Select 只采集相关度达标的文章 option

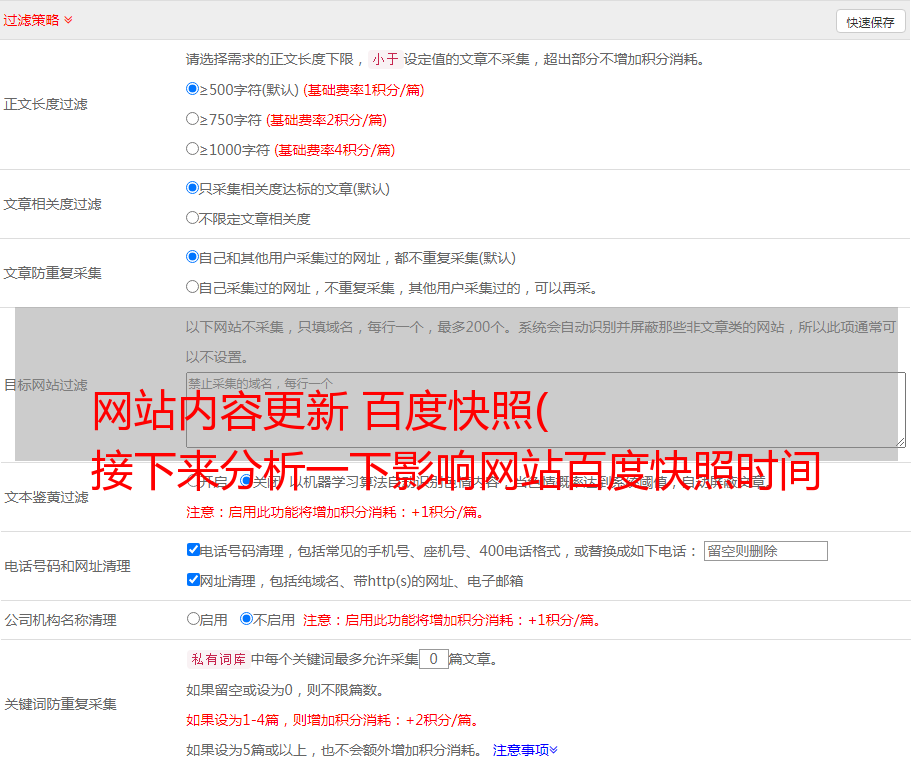193,188
